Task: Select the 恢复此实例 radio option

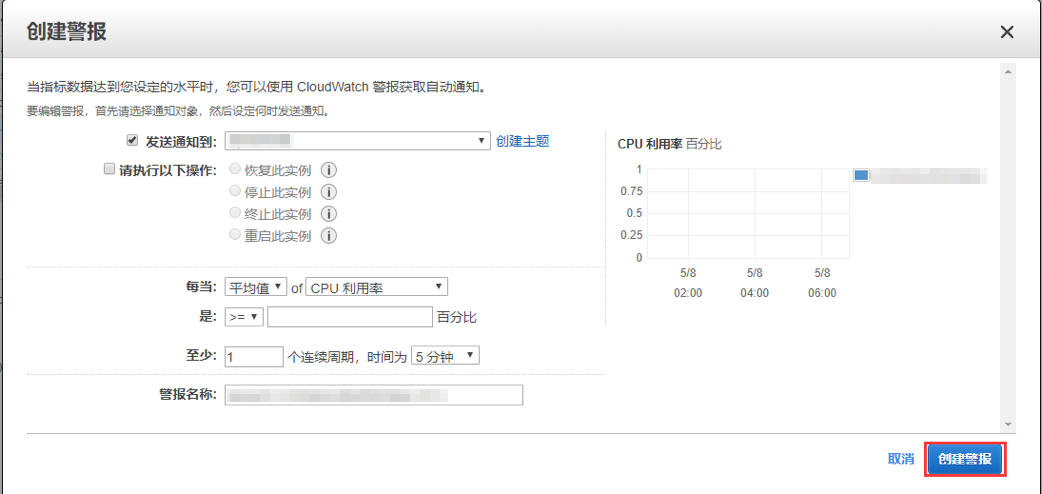Action: click(x=235, y=170)
